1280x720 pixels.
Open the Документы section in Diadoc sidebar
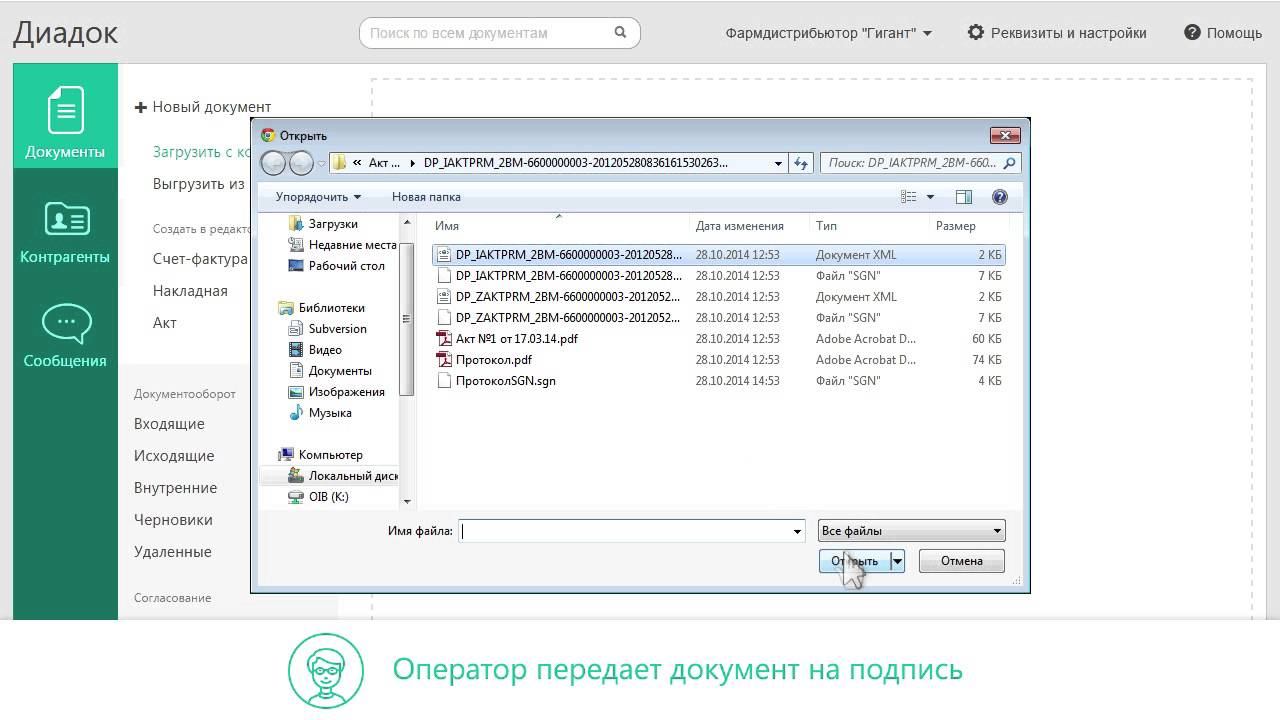(x=65, y=116)
